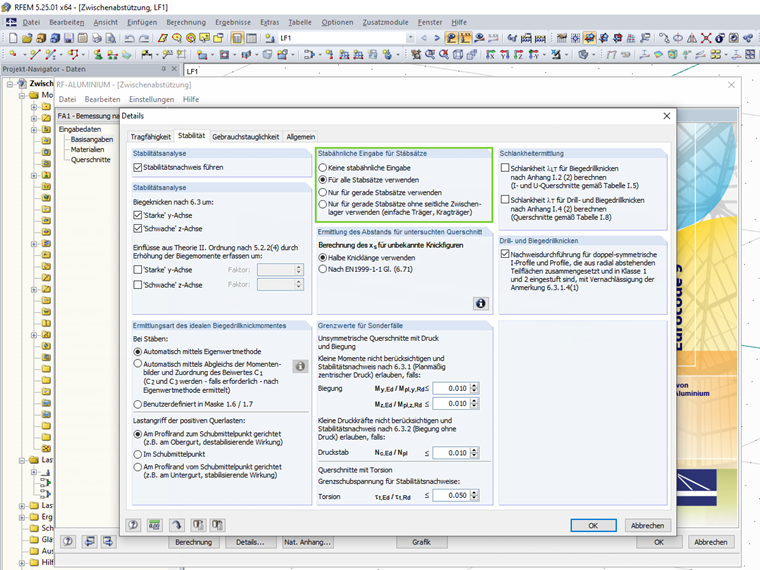760x570 pixels.
Task: Check Schlankheit λT für Drill- und Biegedrillknicken
Action: coord(505,199)
